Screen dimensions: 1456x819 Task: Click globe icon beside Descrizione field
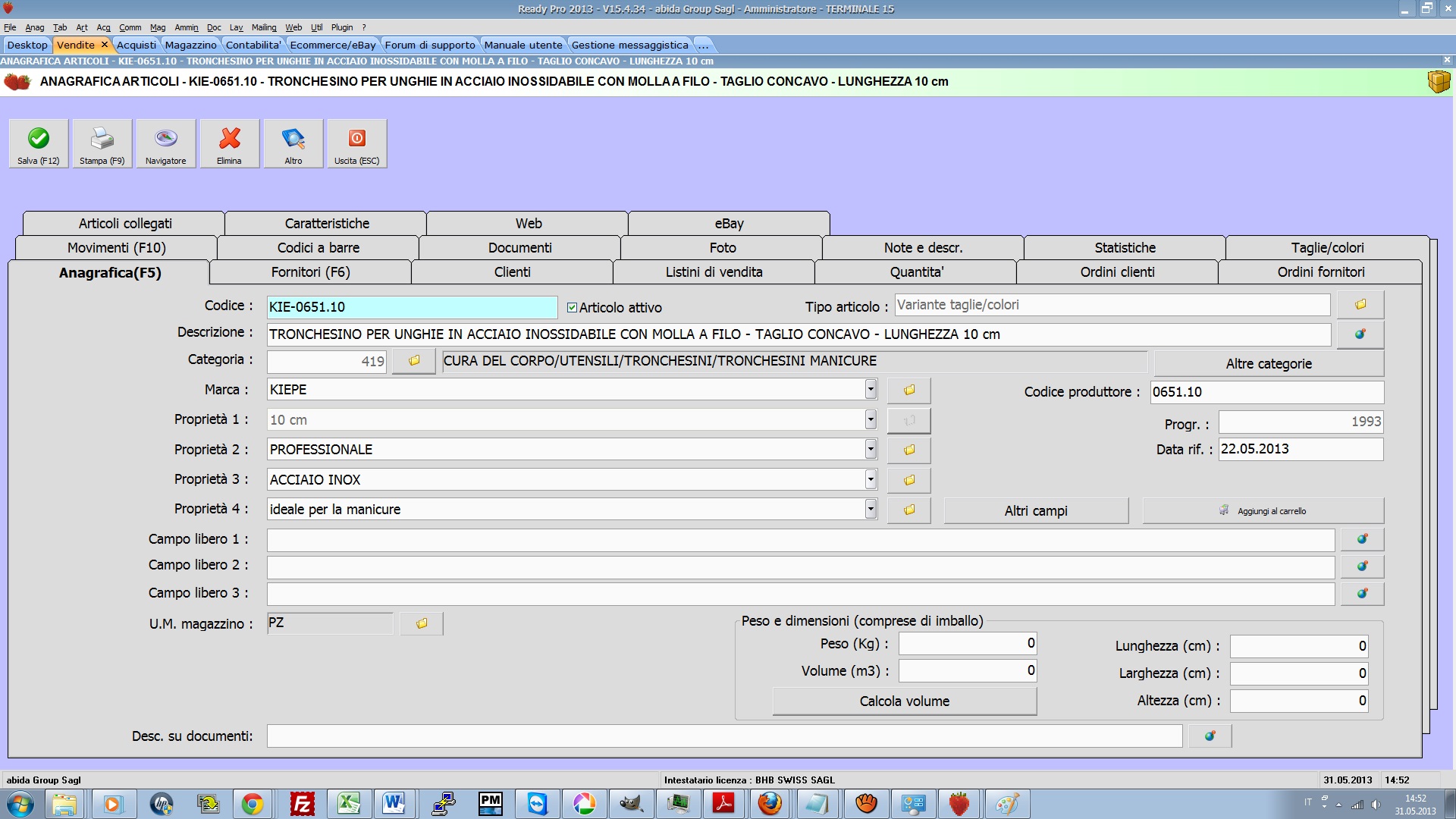(x=1360, y=334)
